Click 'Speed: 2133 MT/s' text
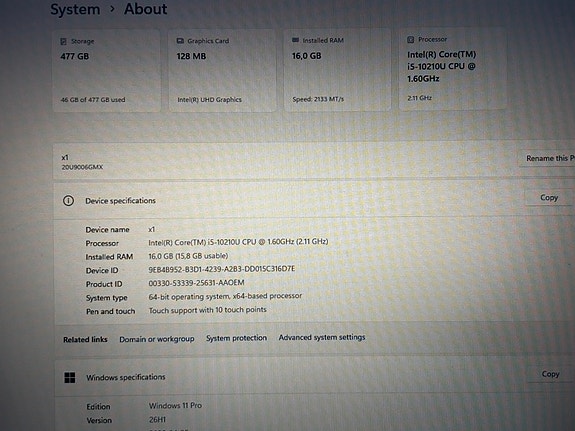 click(x=318, y=99)
